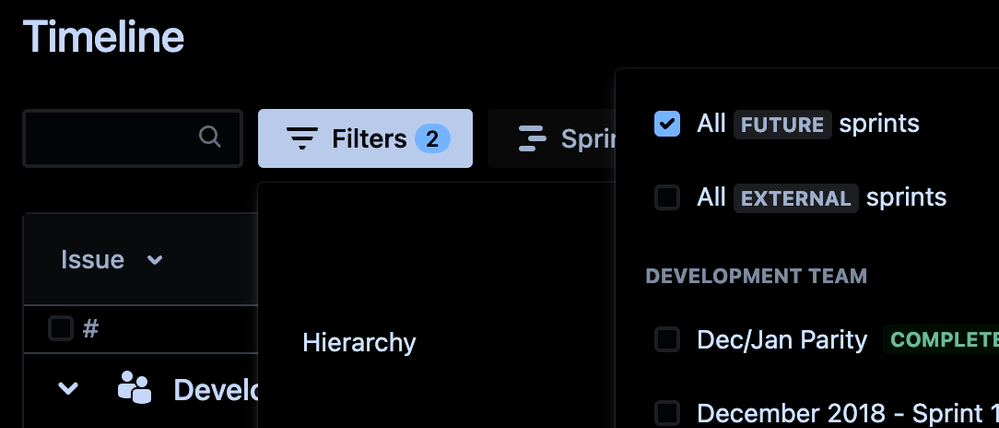Click the EXTERNAL sprint tag label
Image resolution: width=999 pixels, height=428 pixels.
[x=796, y=198]
